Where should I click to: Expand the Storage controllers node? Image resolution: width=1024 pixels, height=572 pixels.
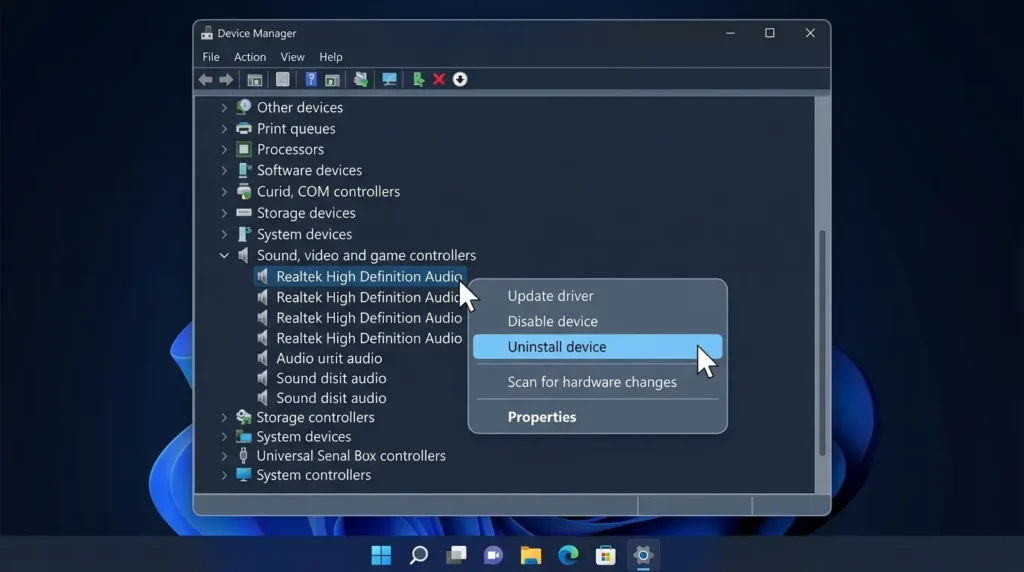point(224,417)
